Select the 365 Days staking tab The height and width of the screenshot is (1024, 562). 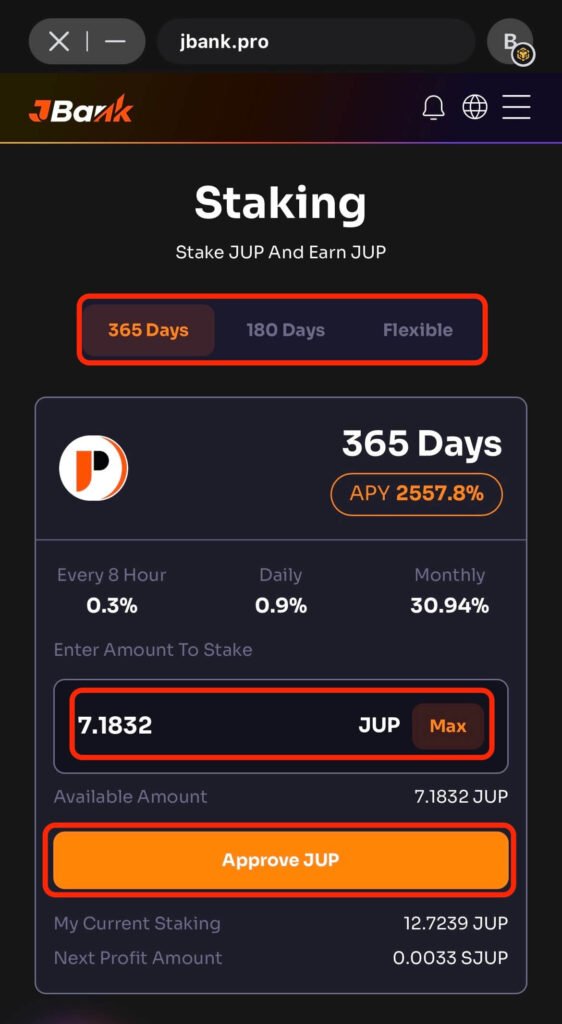149,330
